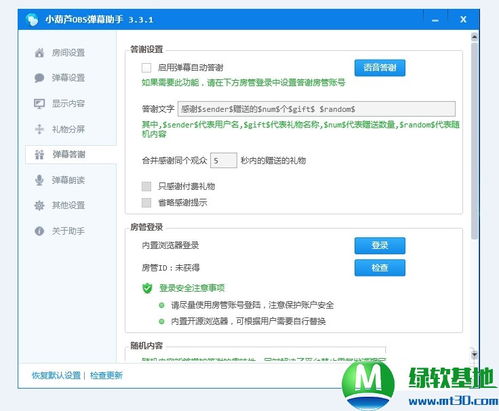Click the 内置浏览器登录 label
The height and width of the screenshot is (411, 499).
tap(170, 245)
